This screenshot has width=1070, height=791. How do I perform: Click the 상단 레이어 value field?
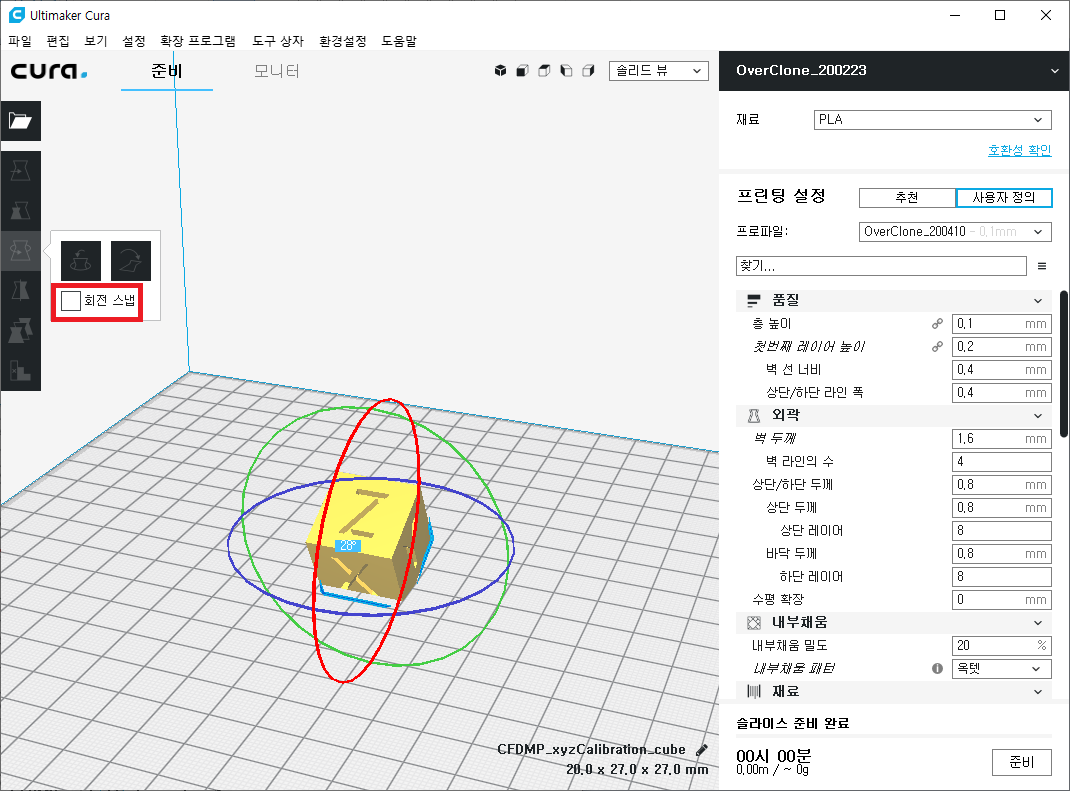(1001, 531)
